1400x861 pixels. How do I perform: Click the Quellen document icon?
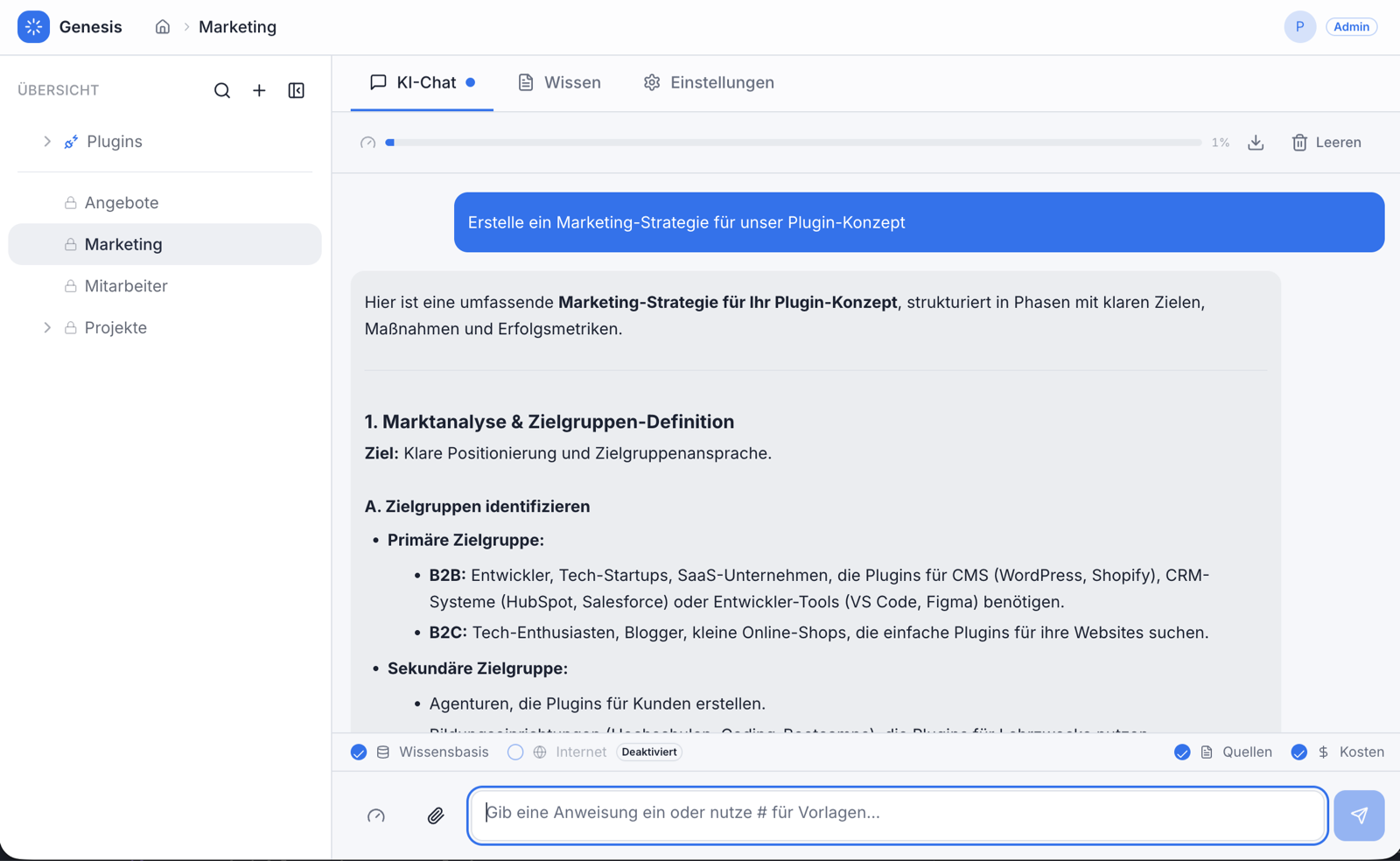pos(1207,752)
